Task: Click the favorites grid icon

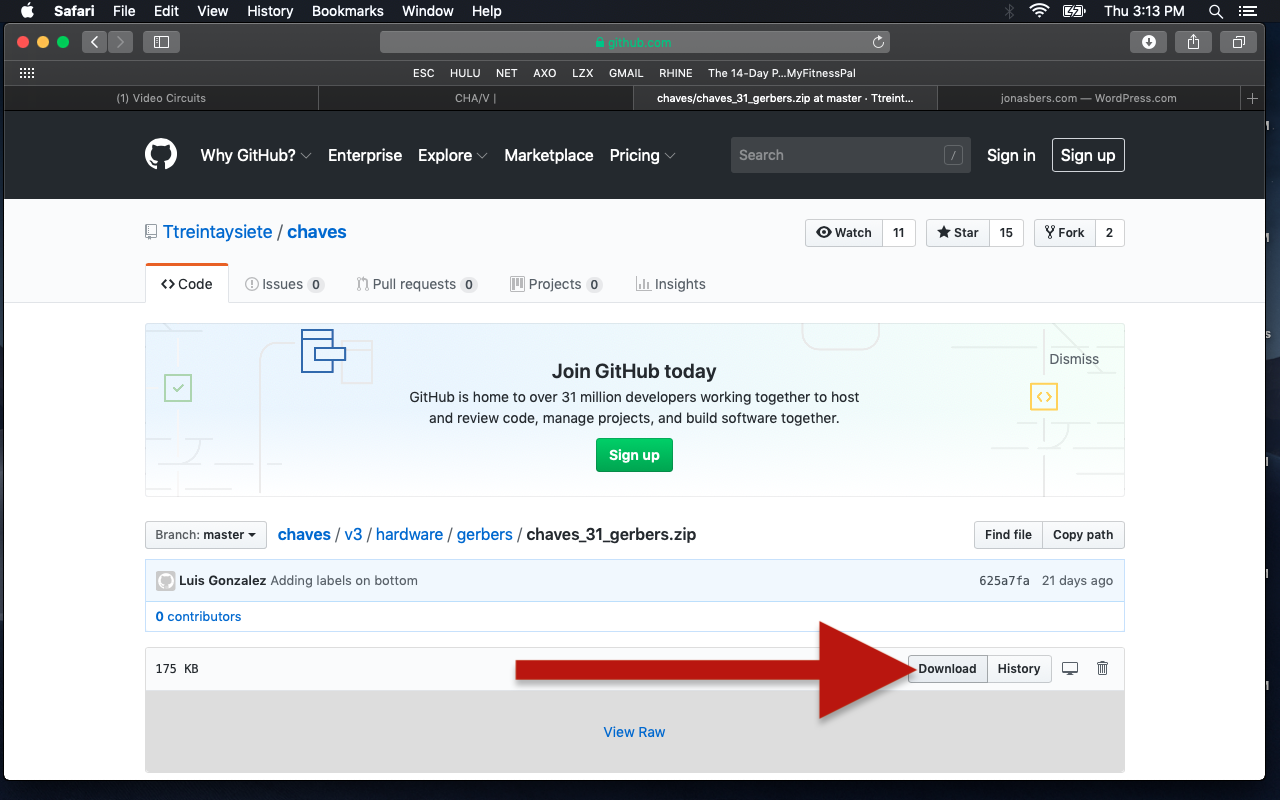Action: tap(27, 73)
